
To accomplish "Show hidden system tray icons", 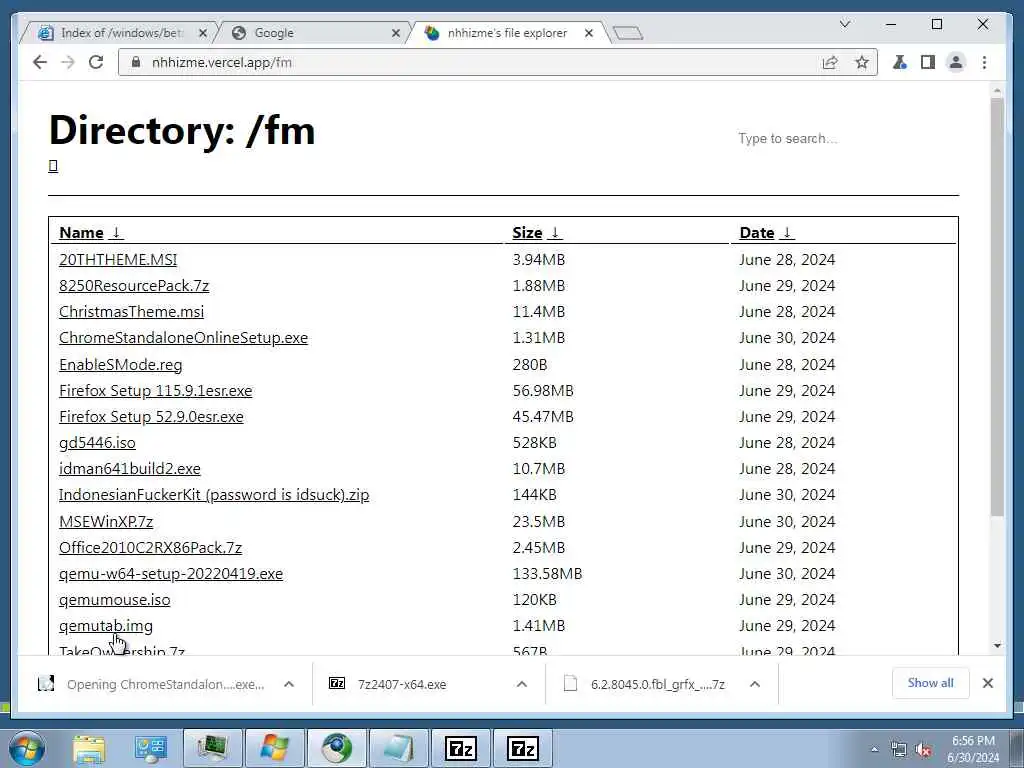I will click(x=874, y=750).
